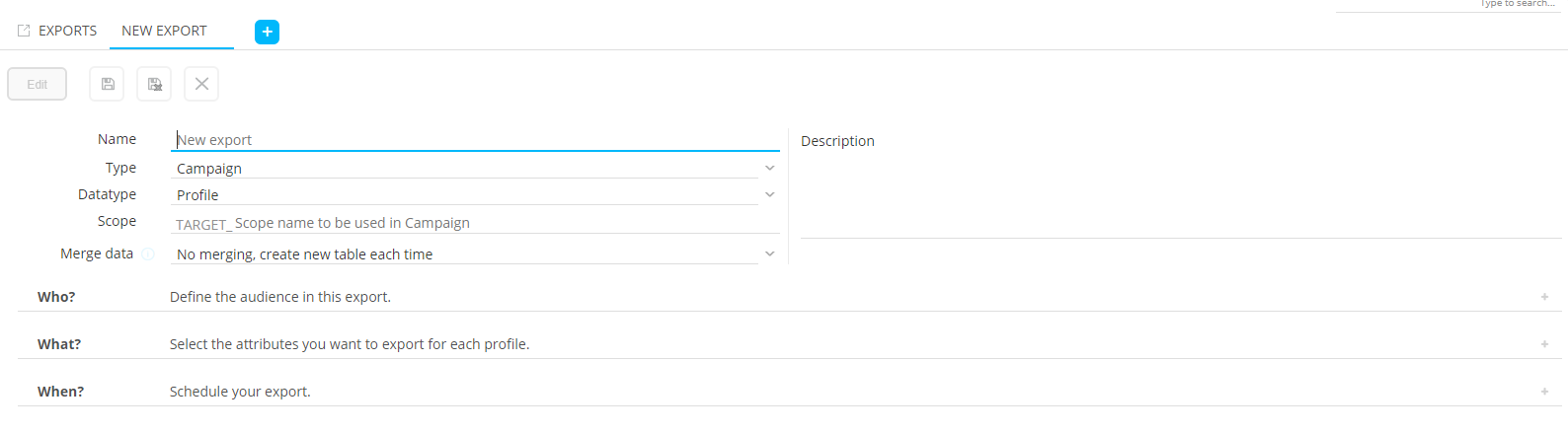Expand the Who? section with plus icon

click(1544, 297)
